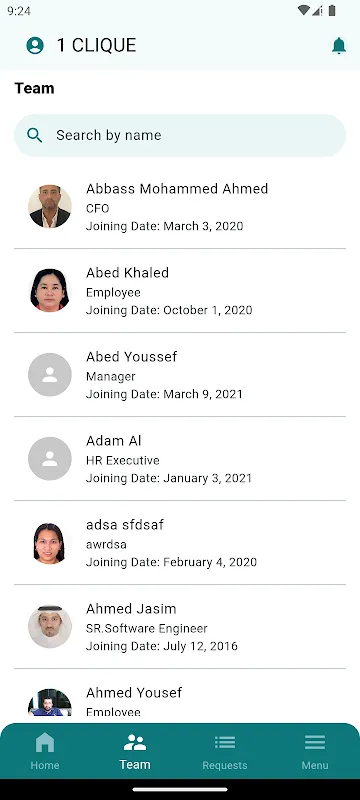
Task: Click the search magnifier icon
Action: 35,135
